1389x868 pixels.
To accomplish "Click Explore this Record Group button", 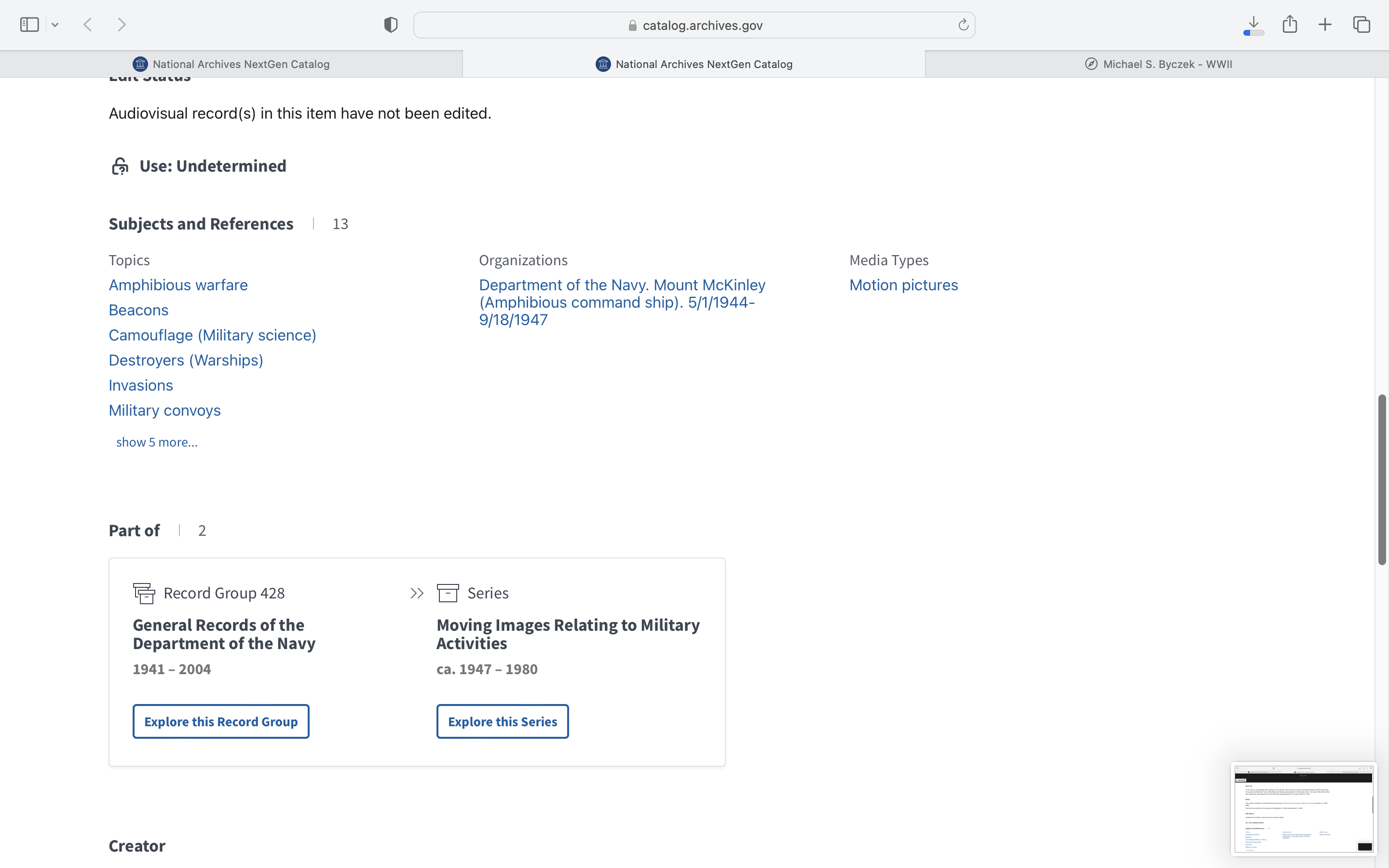I will pyautogui.click(x=220, y=721).
